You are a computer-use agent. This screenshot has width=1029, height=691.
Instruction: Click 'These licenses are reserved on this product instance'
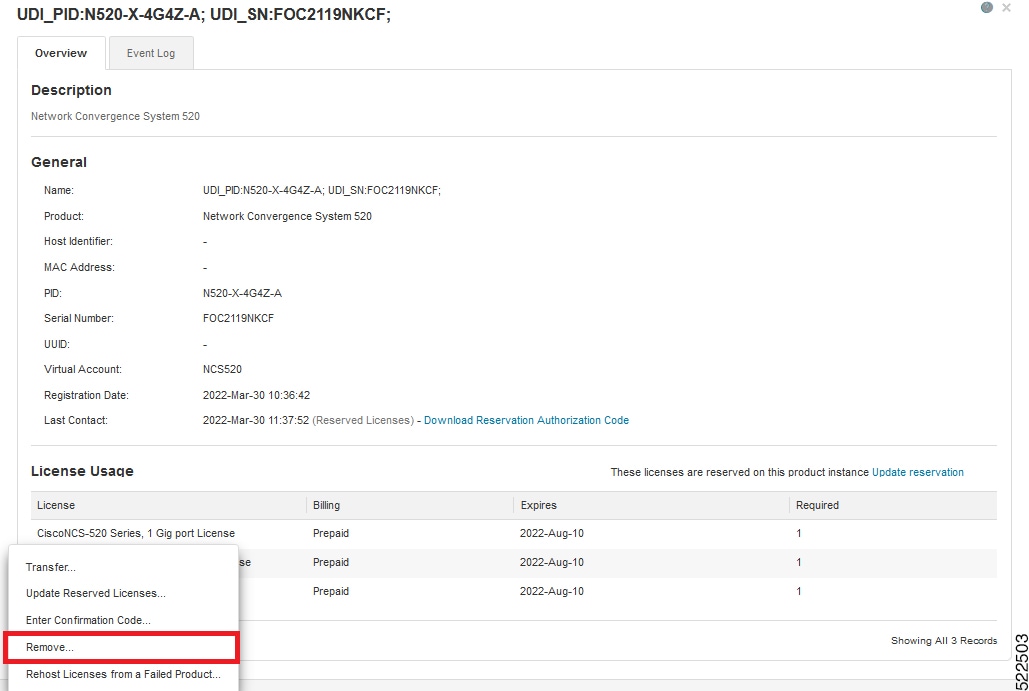(x=740, y=472)
